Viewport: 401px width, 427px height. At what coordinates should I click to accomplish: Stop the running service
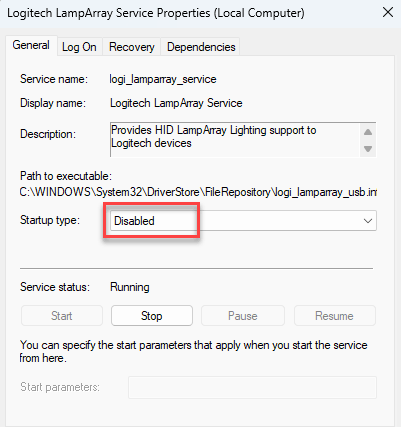(x=152, y=316)
